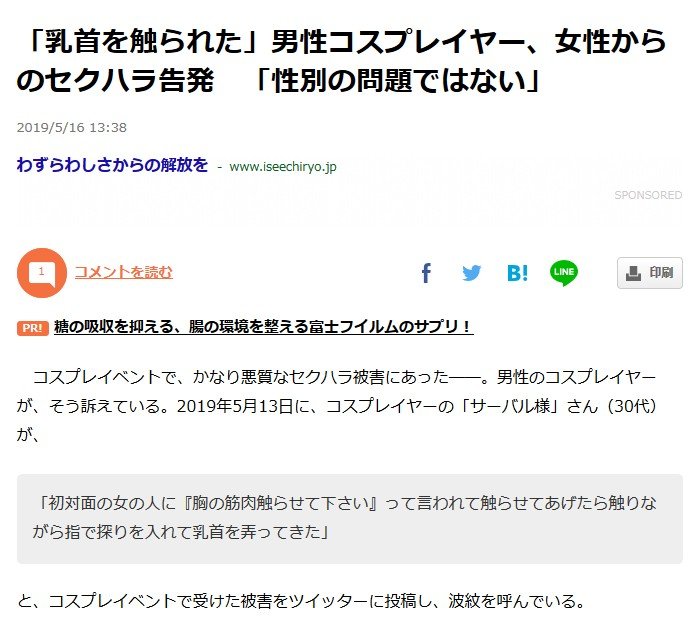
Task: Click the orange comment bubble icon
Action: pyautogui.click(x=42, y=273)
